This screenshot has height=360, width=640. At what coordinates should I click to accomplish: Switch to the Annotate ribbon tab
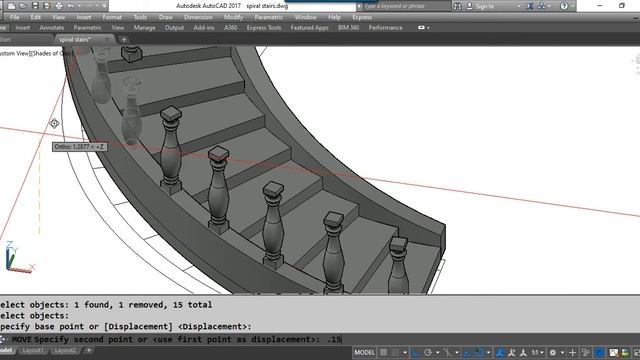coord(51,28)
